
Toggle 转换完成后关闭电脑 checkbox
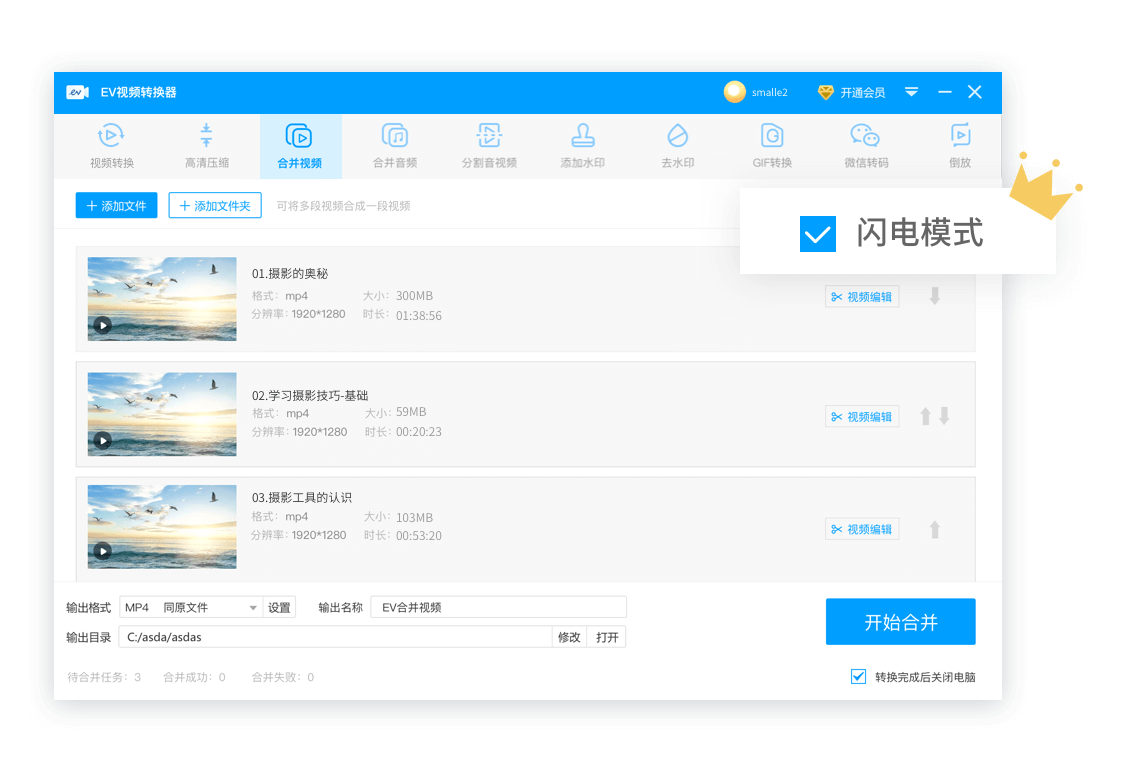pyautogui.click(x=858, y=676)
